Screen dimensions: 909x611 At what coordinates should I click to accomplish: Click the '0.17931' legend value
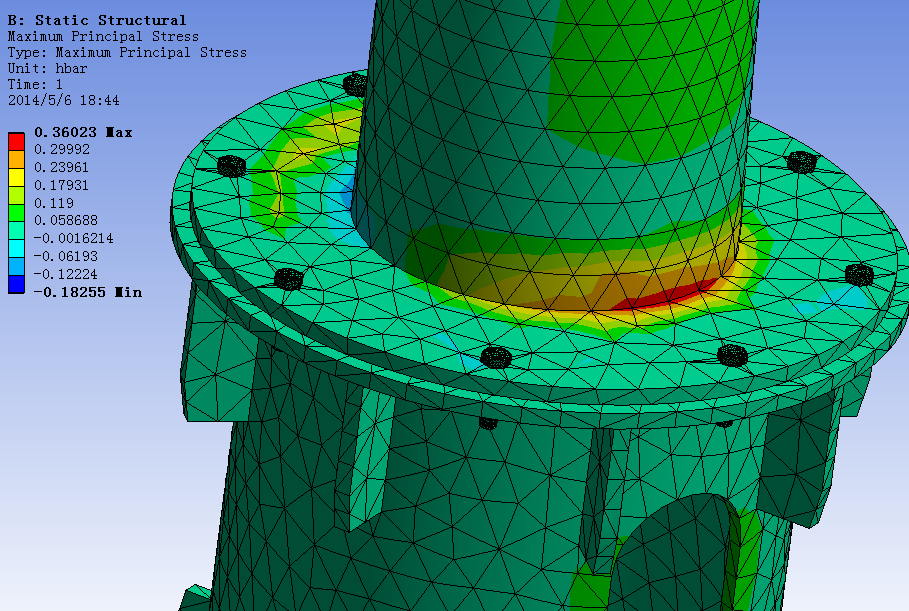tap(61, 186)
